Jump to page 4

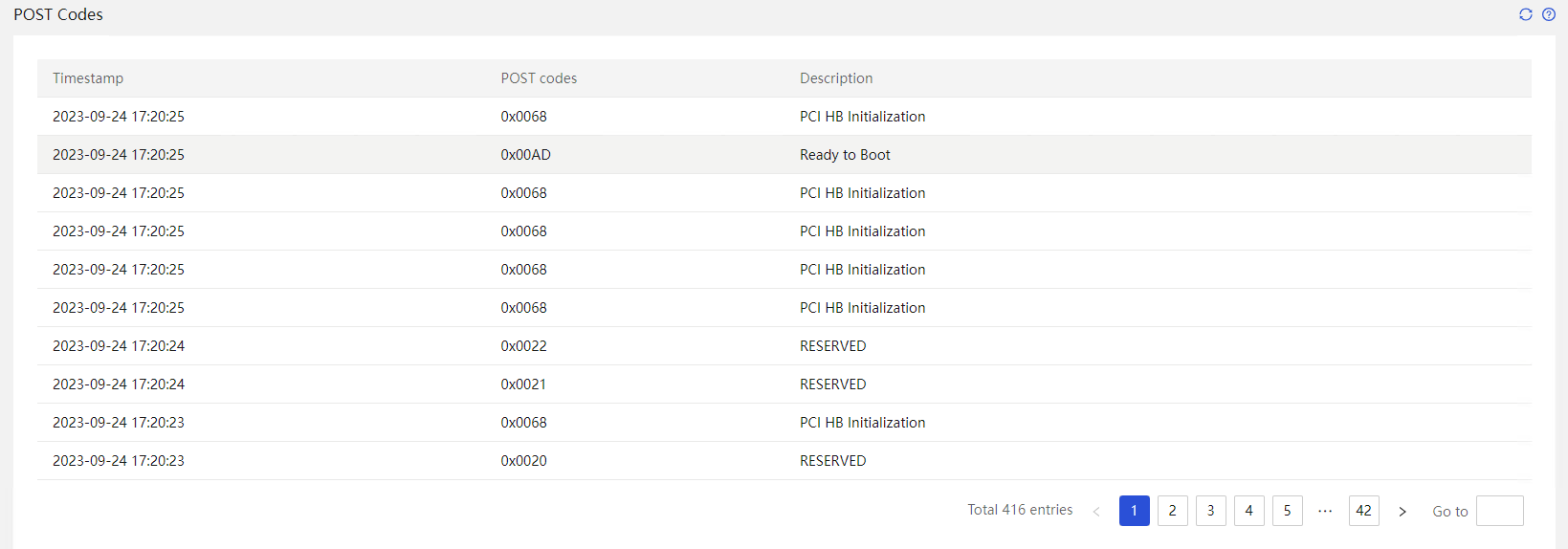(x=1249, y=511)
